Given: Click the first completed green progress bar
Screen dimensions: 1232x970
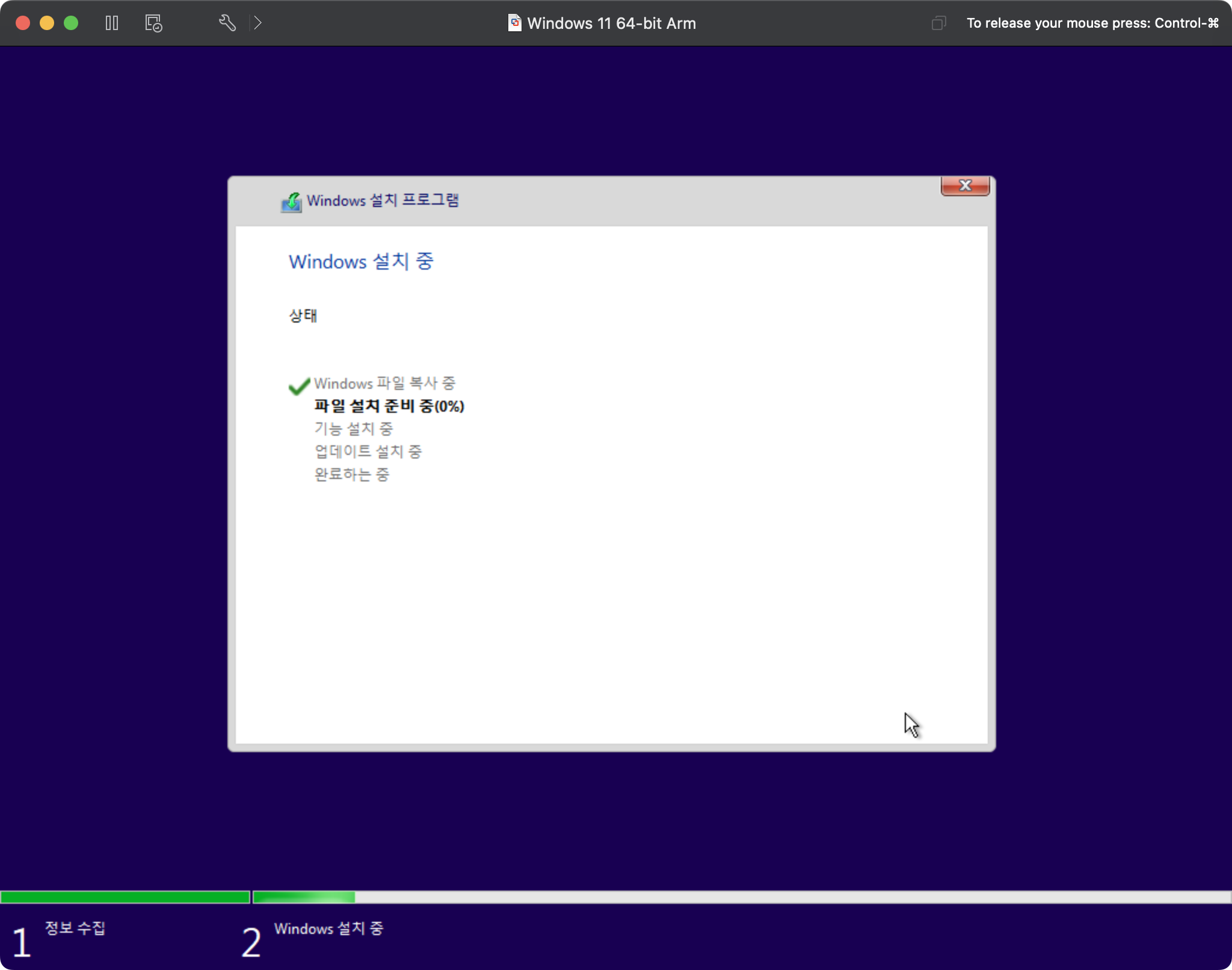Looking at the screenshot, I should (125, 897).
